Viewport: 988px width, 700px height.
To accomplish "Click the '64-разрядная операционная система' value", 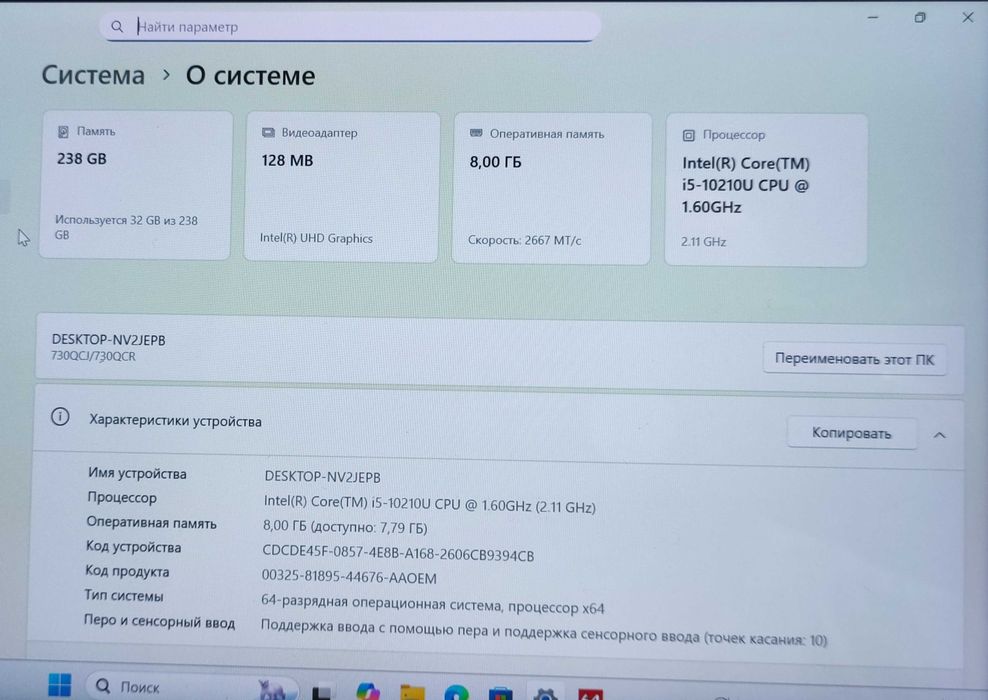I will (x=433, y=605).
